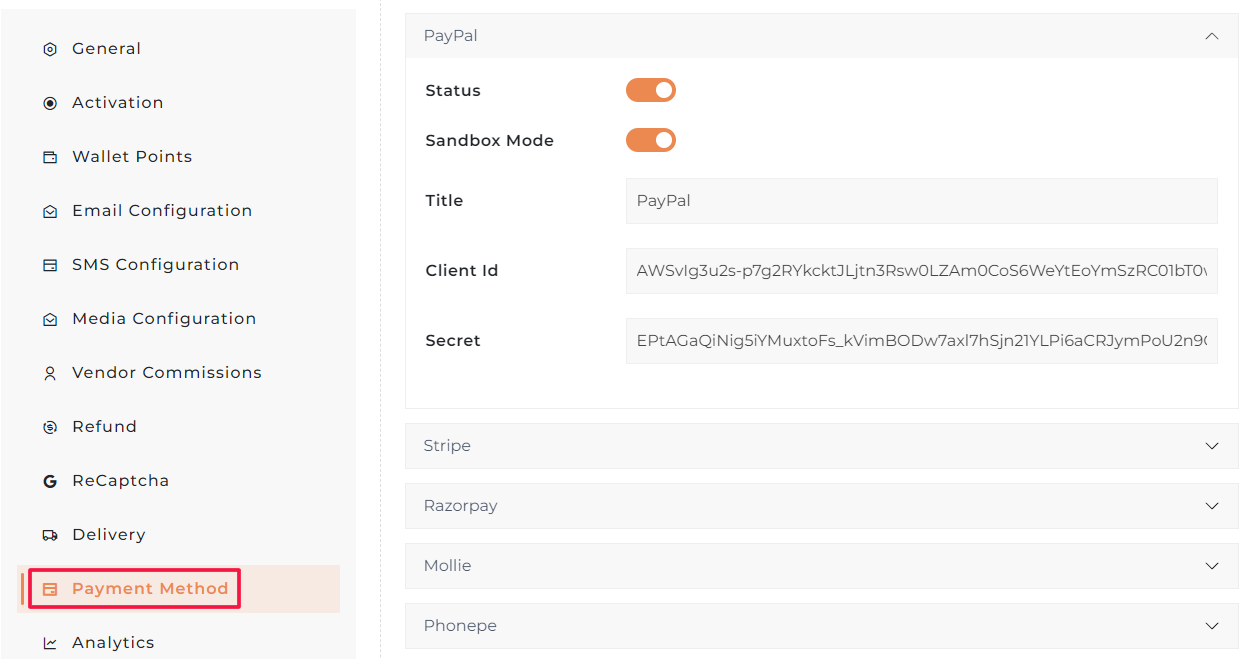Viewport: 1254px width, 659px height.
Task: Disable the PayPal Status toggle
Action: coord(651,91)
